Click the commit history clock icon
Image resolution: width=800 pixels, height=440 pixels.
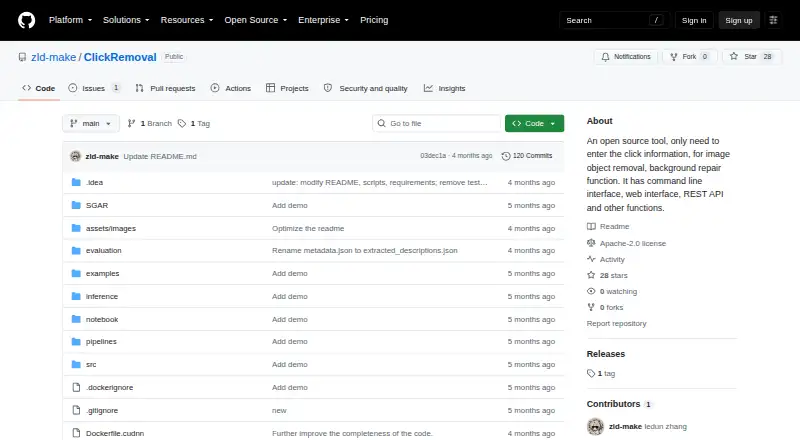pyautogui.click(x=506, y=156)
